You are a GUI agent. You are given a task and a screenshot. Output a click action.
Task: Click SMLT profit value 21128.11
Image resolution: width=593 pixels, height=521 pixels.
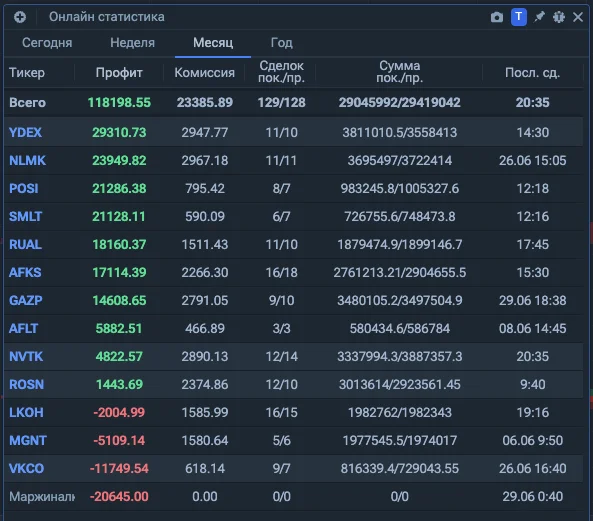tap(119, 217)
